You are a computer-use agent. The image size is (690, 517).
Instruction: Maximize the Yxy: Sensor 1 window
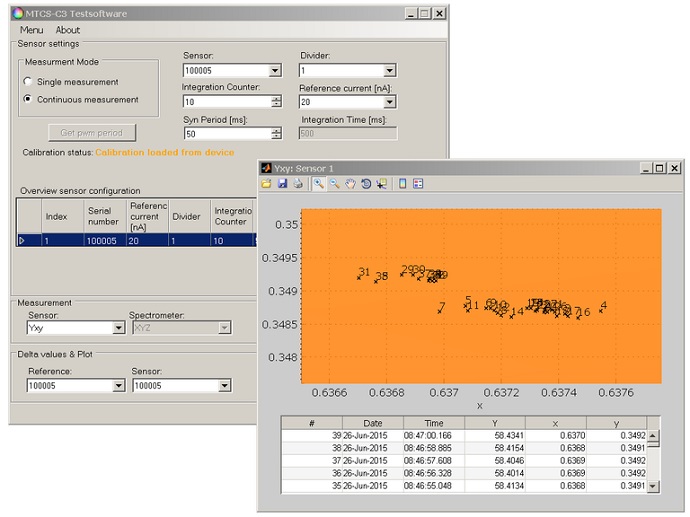660,168
